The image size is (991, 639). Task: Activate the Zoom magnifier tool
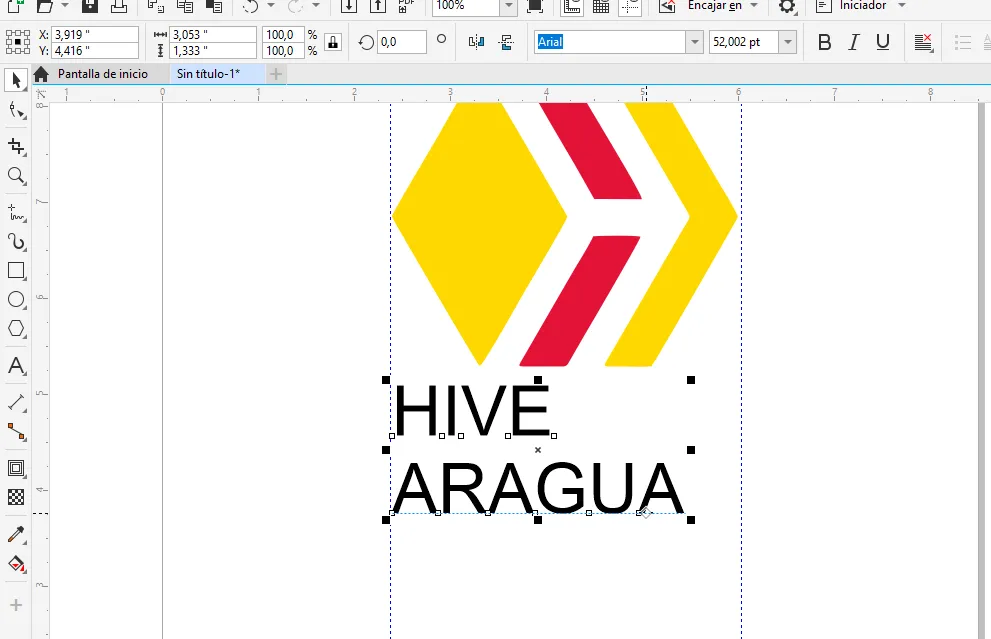16,176
